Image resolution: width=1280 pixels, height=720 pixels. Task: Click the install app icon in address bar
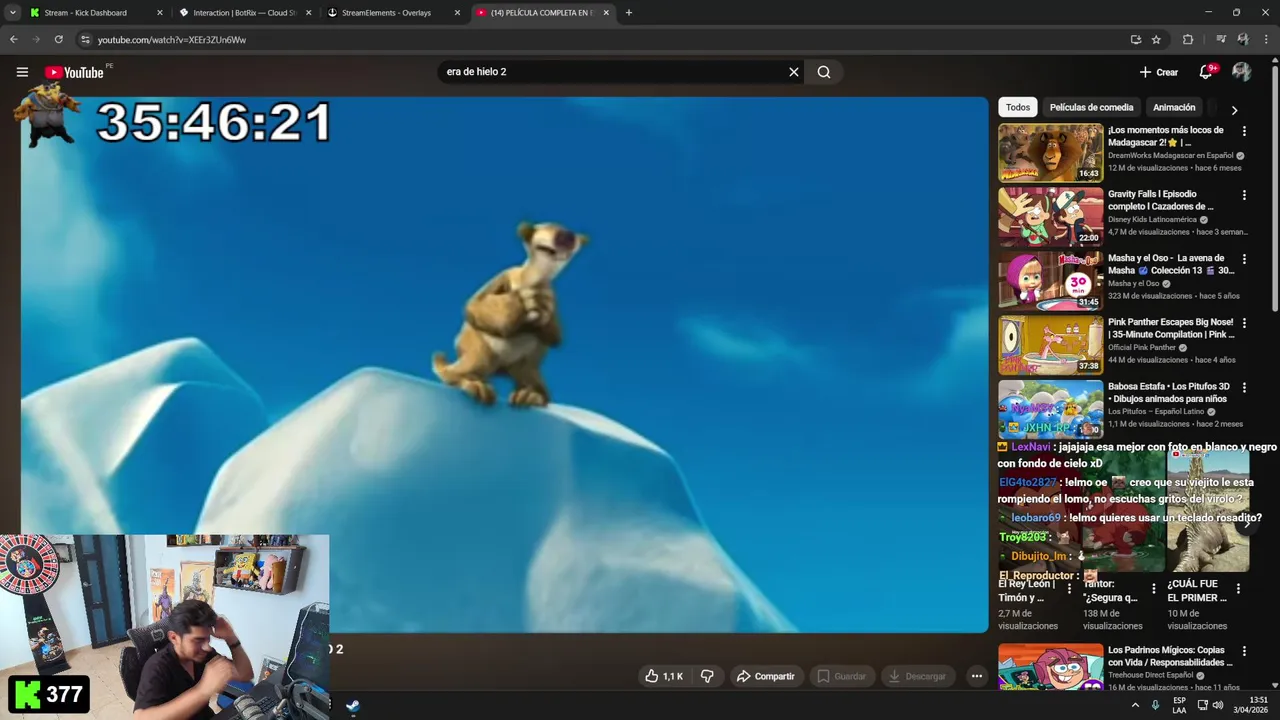click(x=1135, y=40)
